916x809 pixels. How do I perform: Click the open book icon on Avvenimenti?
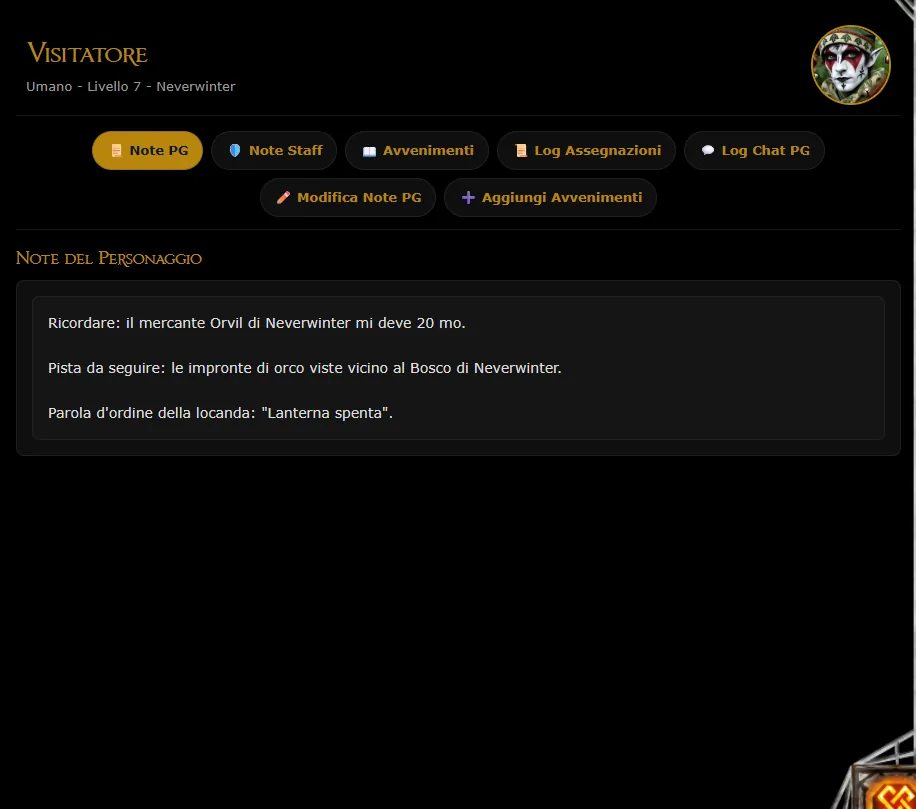pyautogui.click(x=369, y=151)
